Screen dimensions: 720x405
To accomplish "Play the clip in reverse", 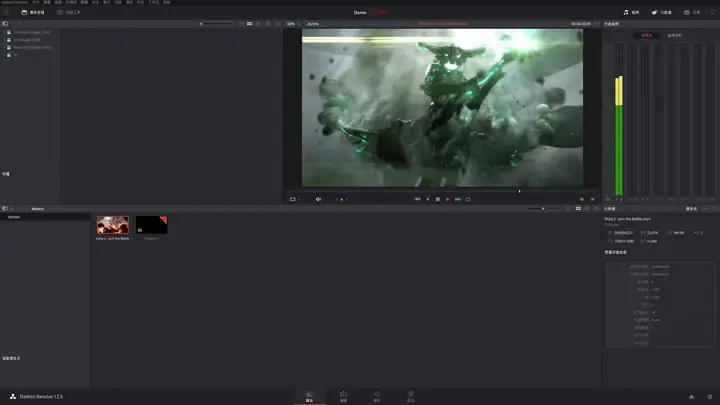I will [428, 199].
